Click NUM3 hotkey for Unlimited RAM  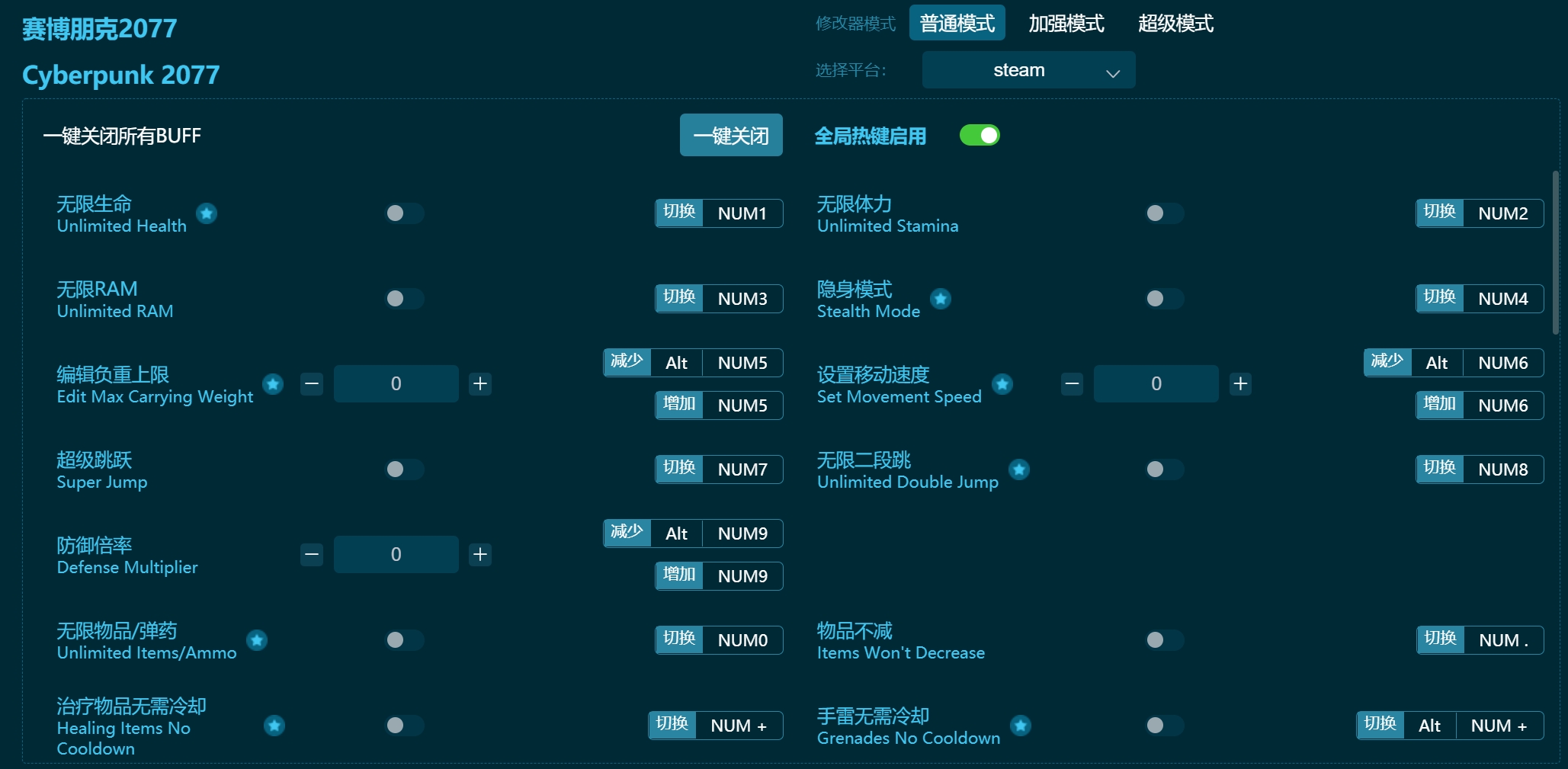point(719,299)
